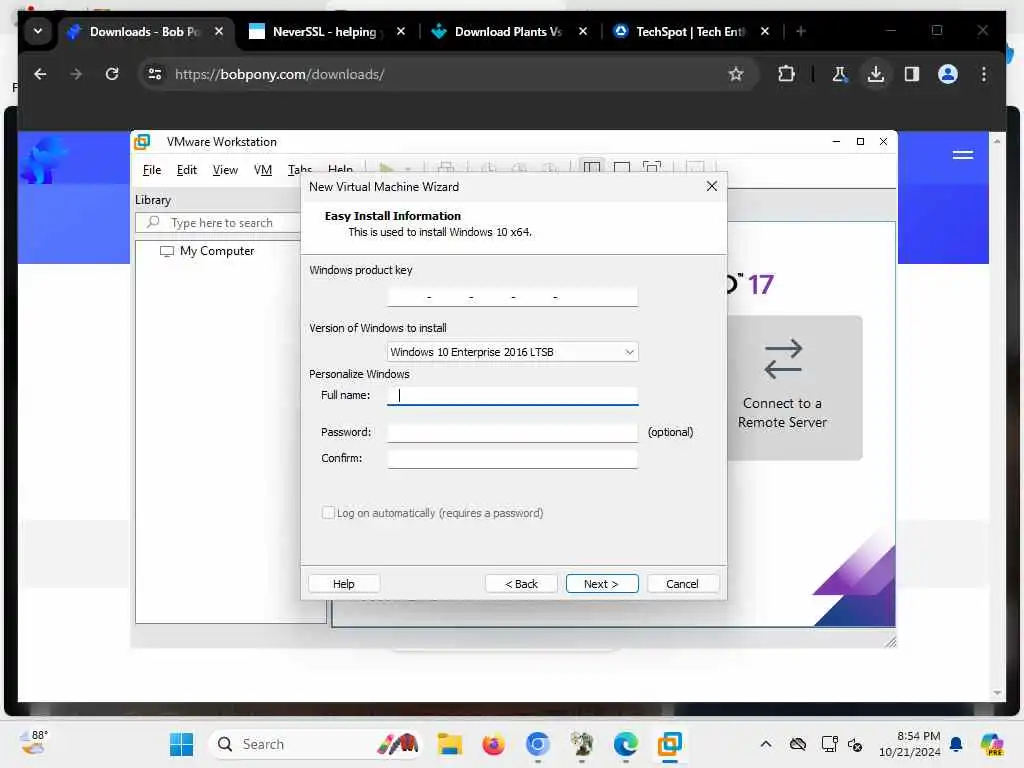
Task: Switch to the TechSpot tab
Action: coord(690,31)
